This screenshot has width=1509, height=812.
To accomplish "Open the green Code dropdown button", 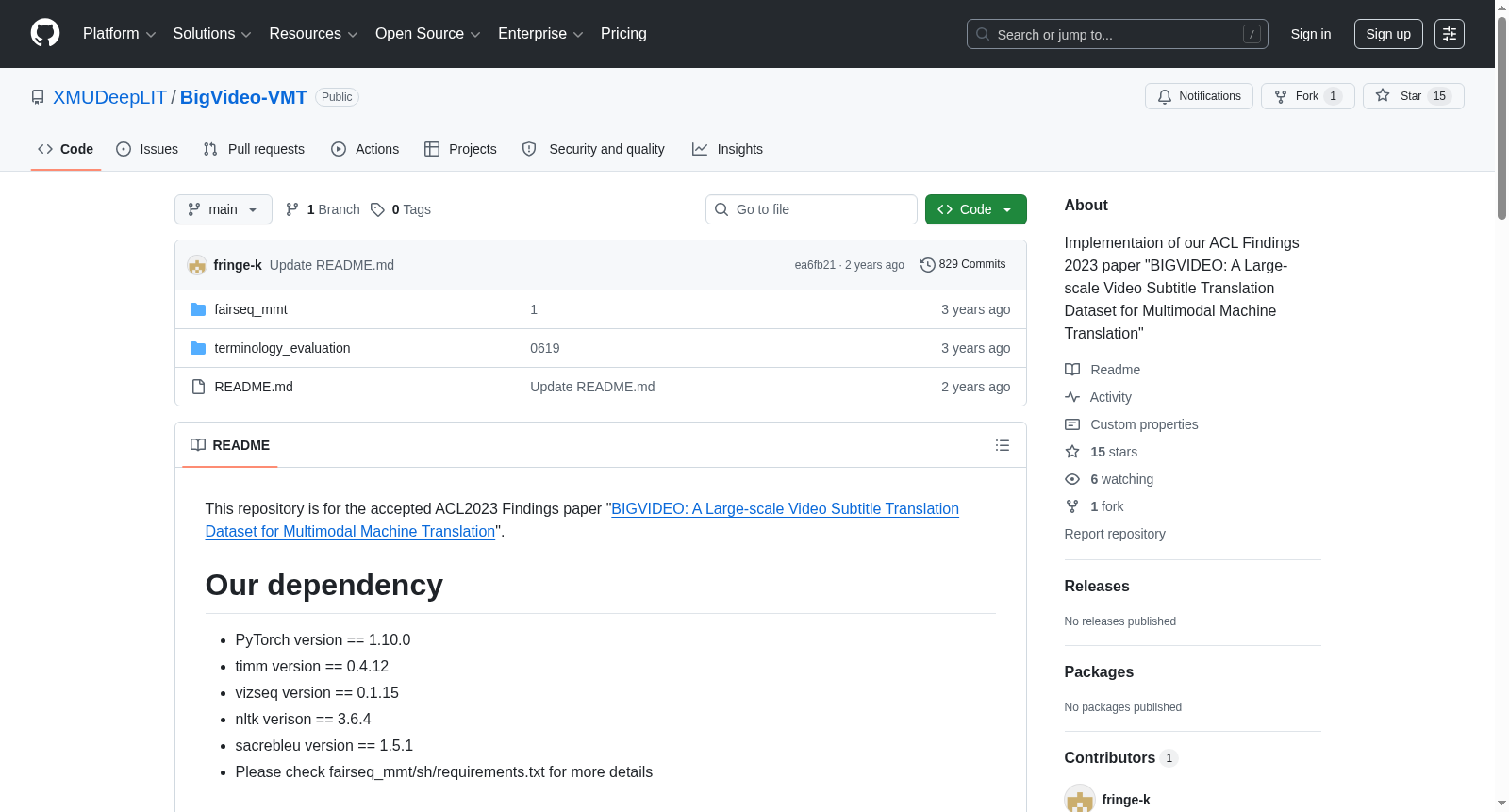I will coord(976,209).
